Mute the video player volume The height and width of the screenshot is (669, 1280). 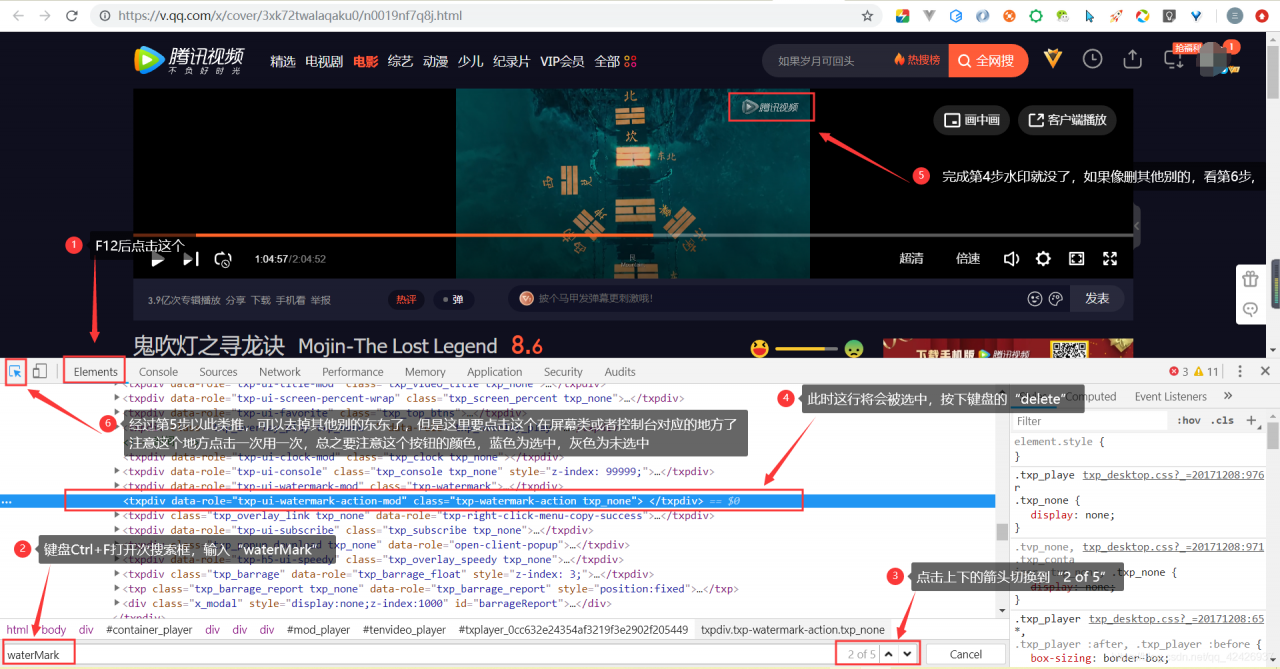1011,259
